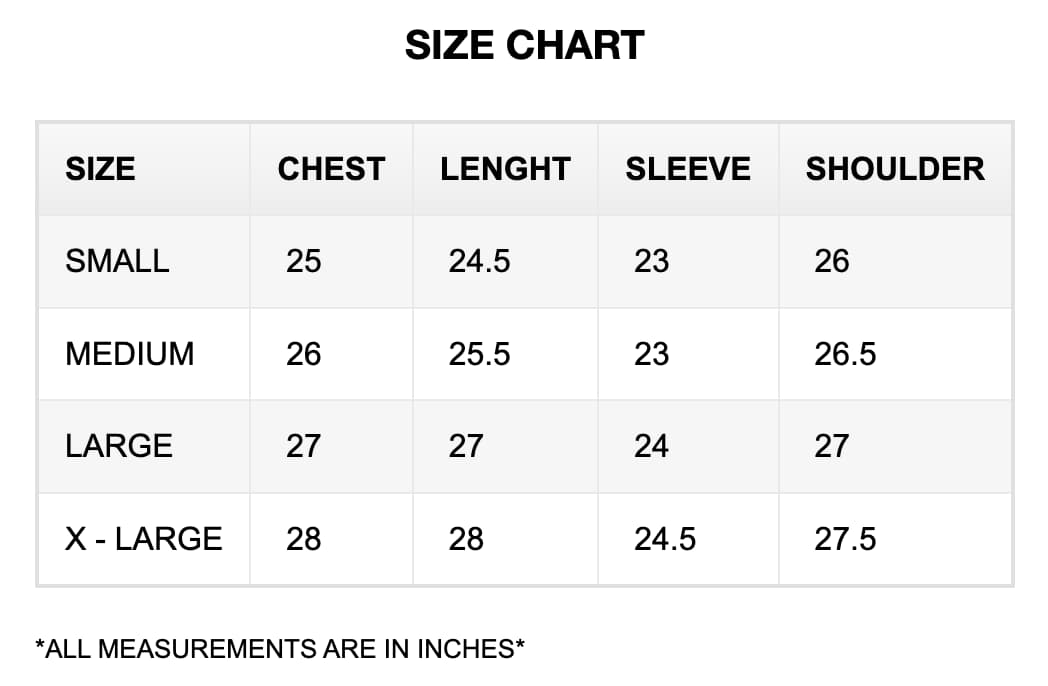Click the SIZE CHART title
1048x686 pixels.
click(x=524, y=46)
